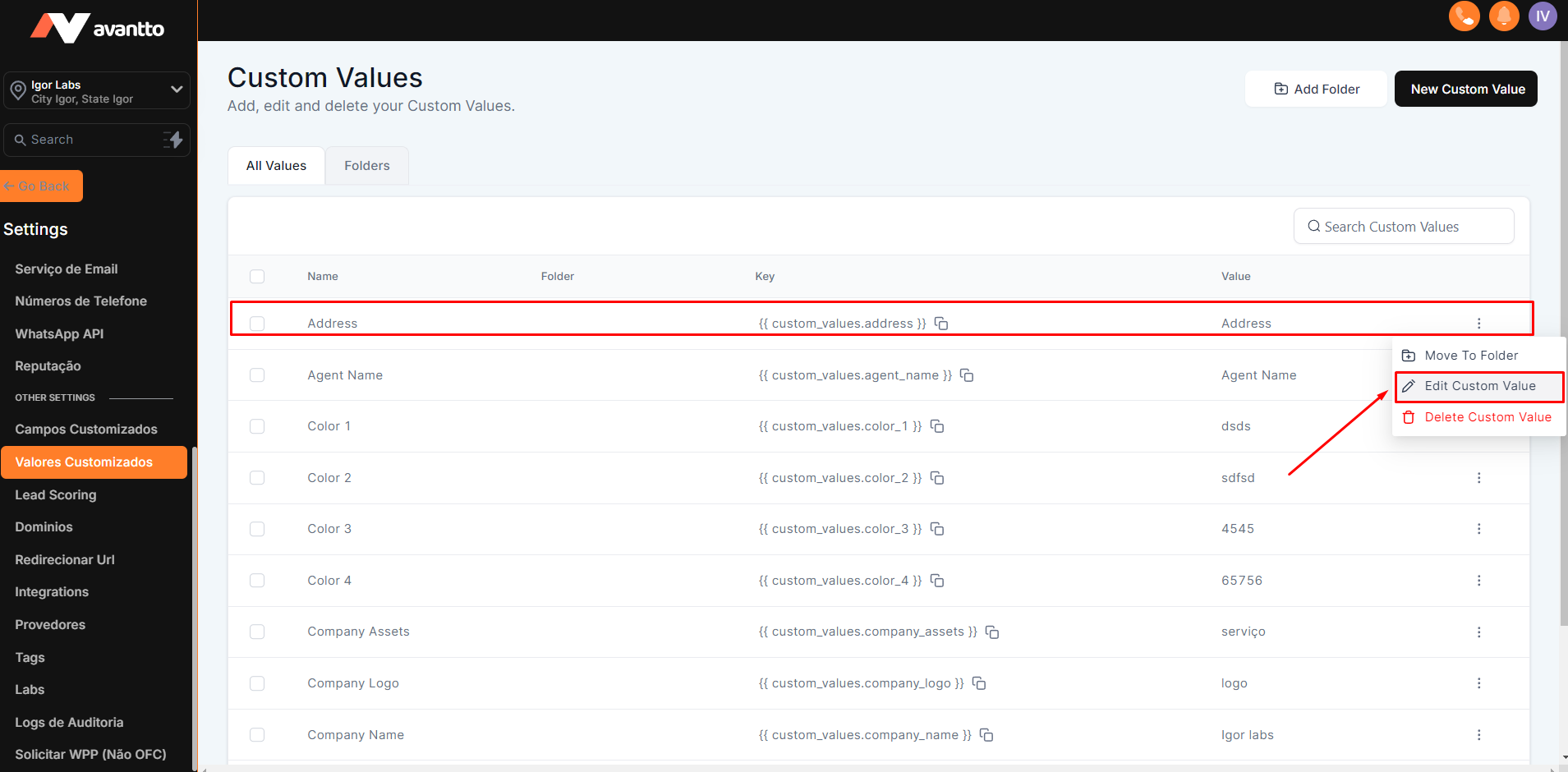Open row options for Company Name
This screenshot has height=772, width=1568.
(x=1478, y=735)
